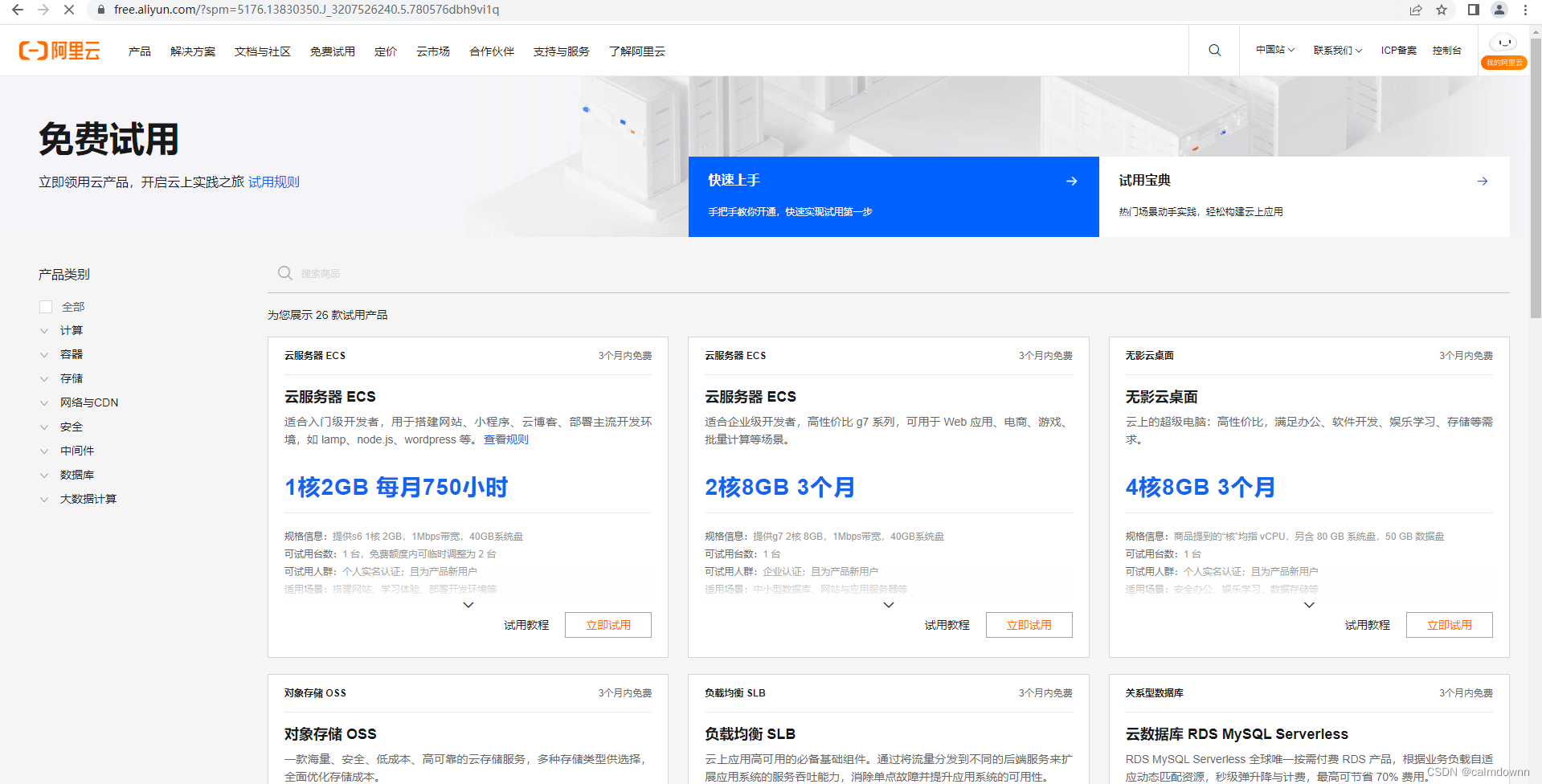Open the 产品 menu
The height and width of the screenshot is (784, 1542).
point(139,51)
